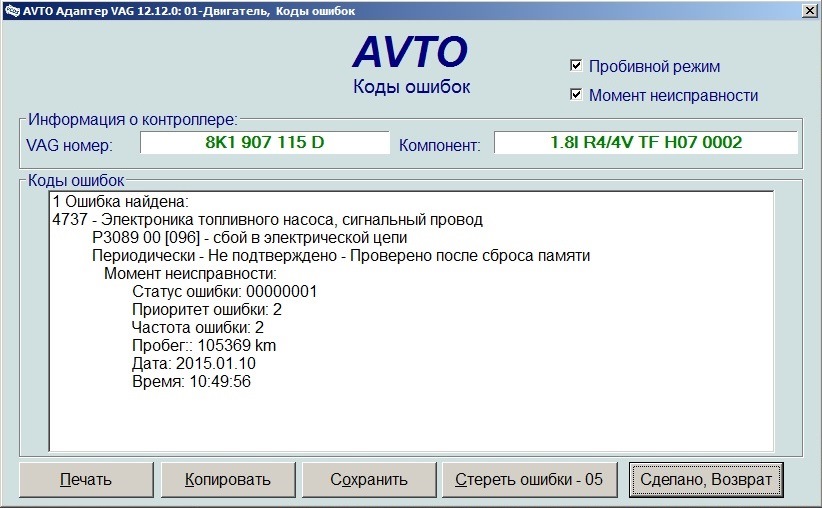The width and height of the screenshot is (822, 508).
Task: Click the AVTO logo heading
Action: tap(410, 52)
